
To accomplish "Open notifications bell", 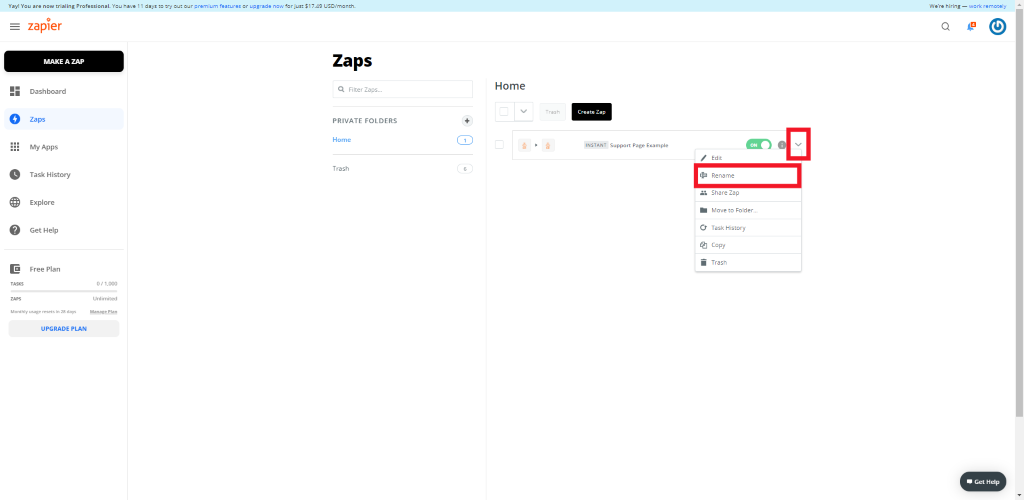I will pos(971,27).
